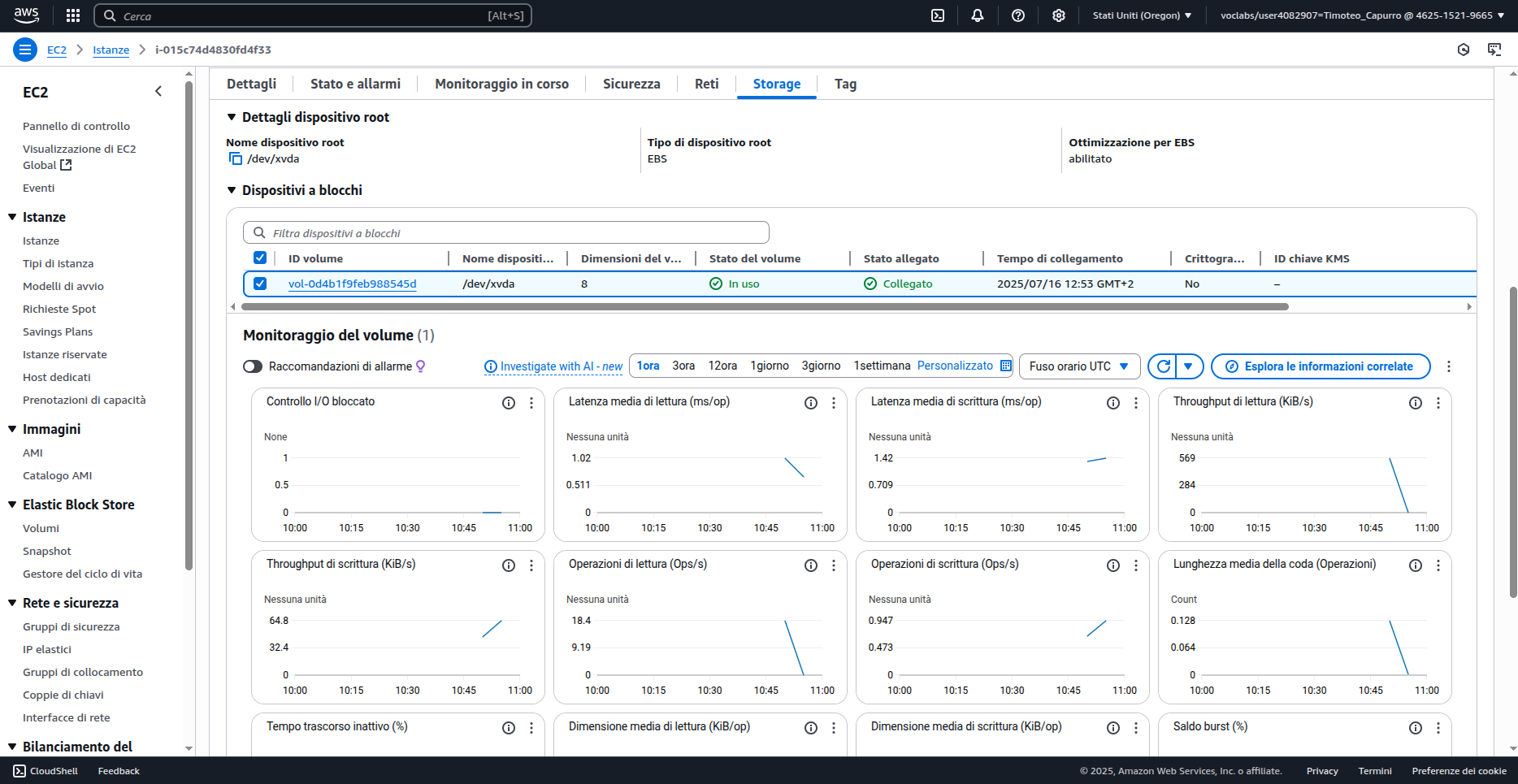Image resolution: width=1518 pixels, height=784 pixels.
Task: Collapse the EC2 sidebar with chevron
Action: (x=158, y=92)
